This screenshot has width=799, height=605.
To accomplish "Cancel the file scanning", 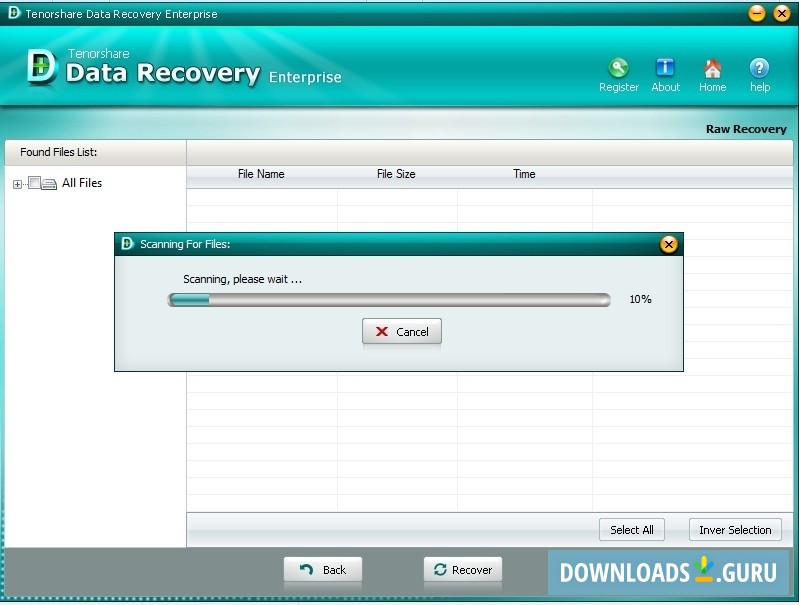I will [402, 332].
